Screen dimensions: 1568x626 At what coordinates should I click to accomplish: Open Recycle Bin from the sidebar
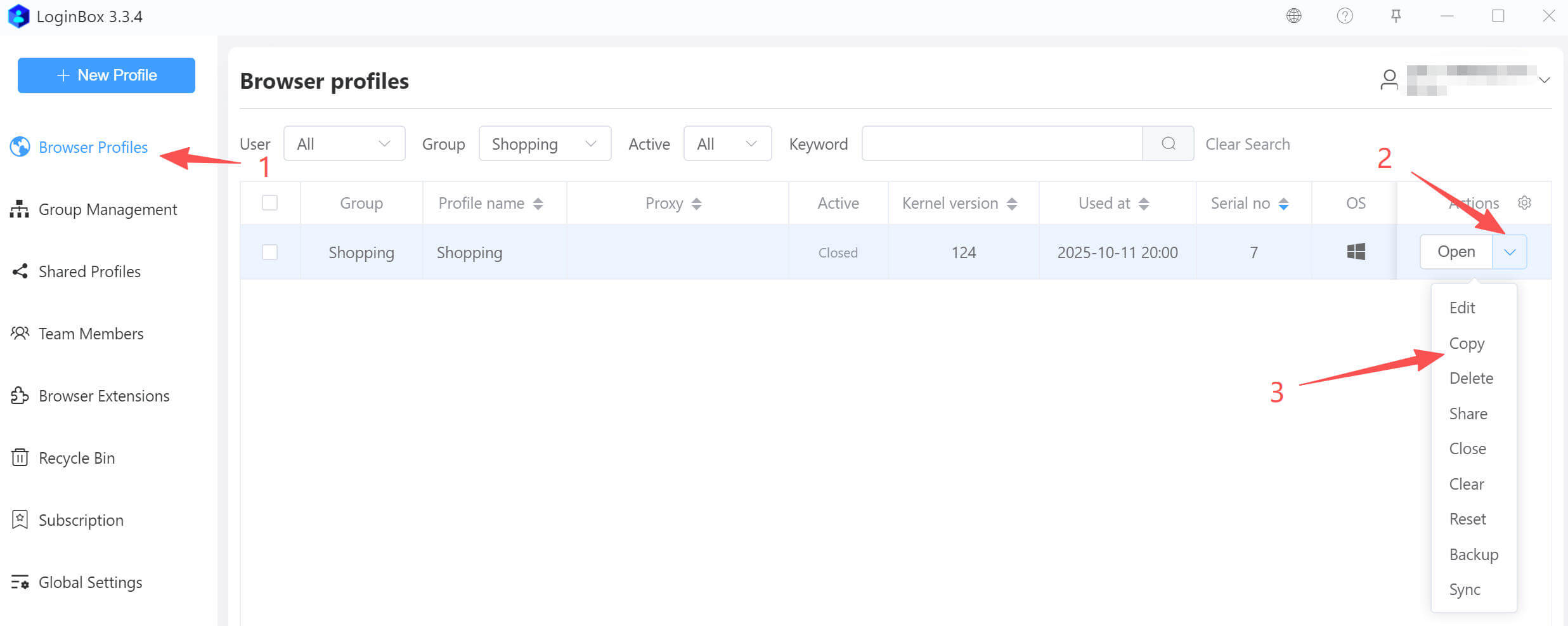click(x=76, y=458)
